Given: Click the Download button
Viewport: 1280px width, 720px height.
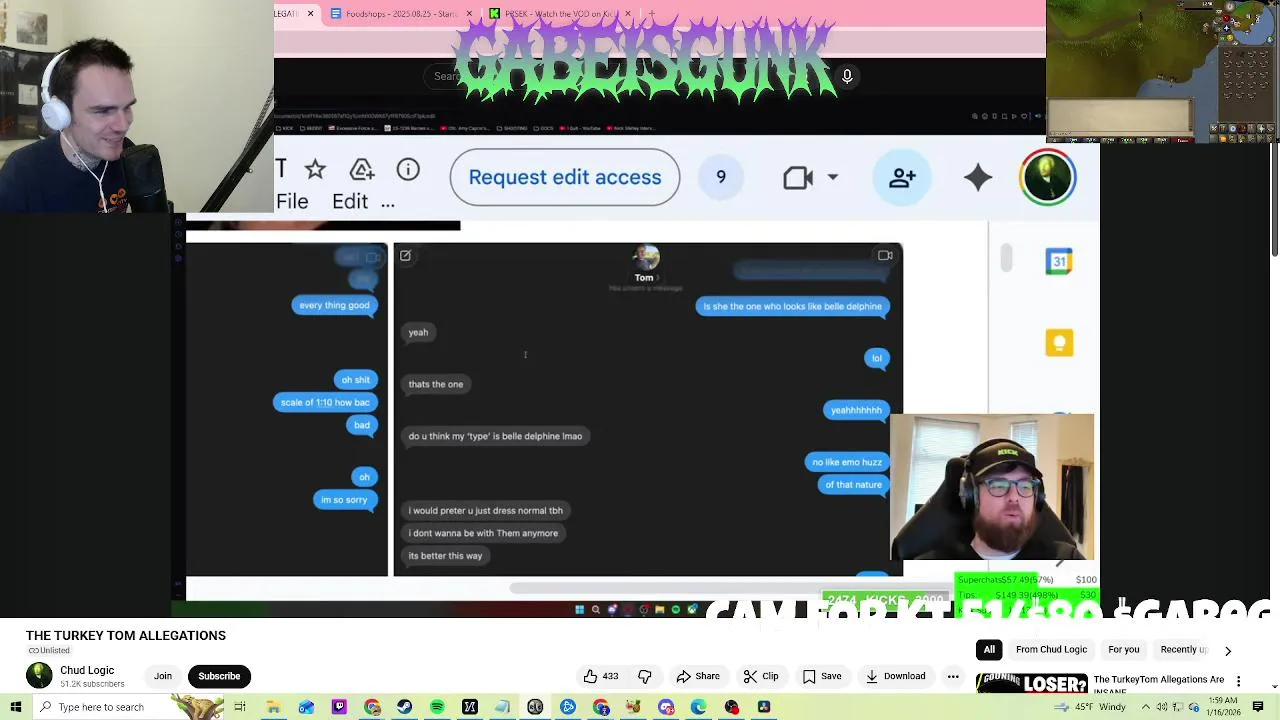Looking at the screenshot, I should click(895, 676).
